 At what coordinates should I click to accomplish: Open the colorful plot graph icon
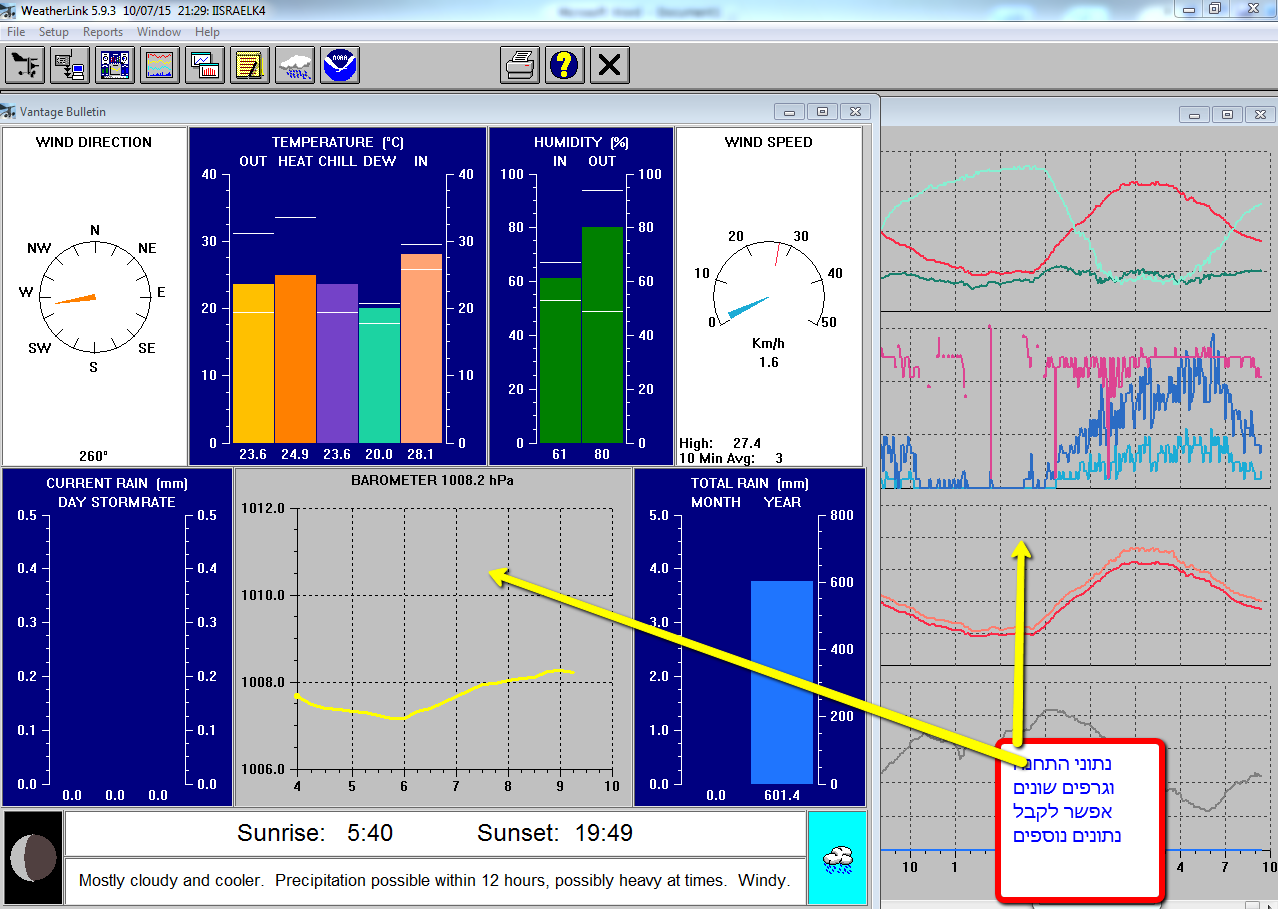(x=160, y=66)
